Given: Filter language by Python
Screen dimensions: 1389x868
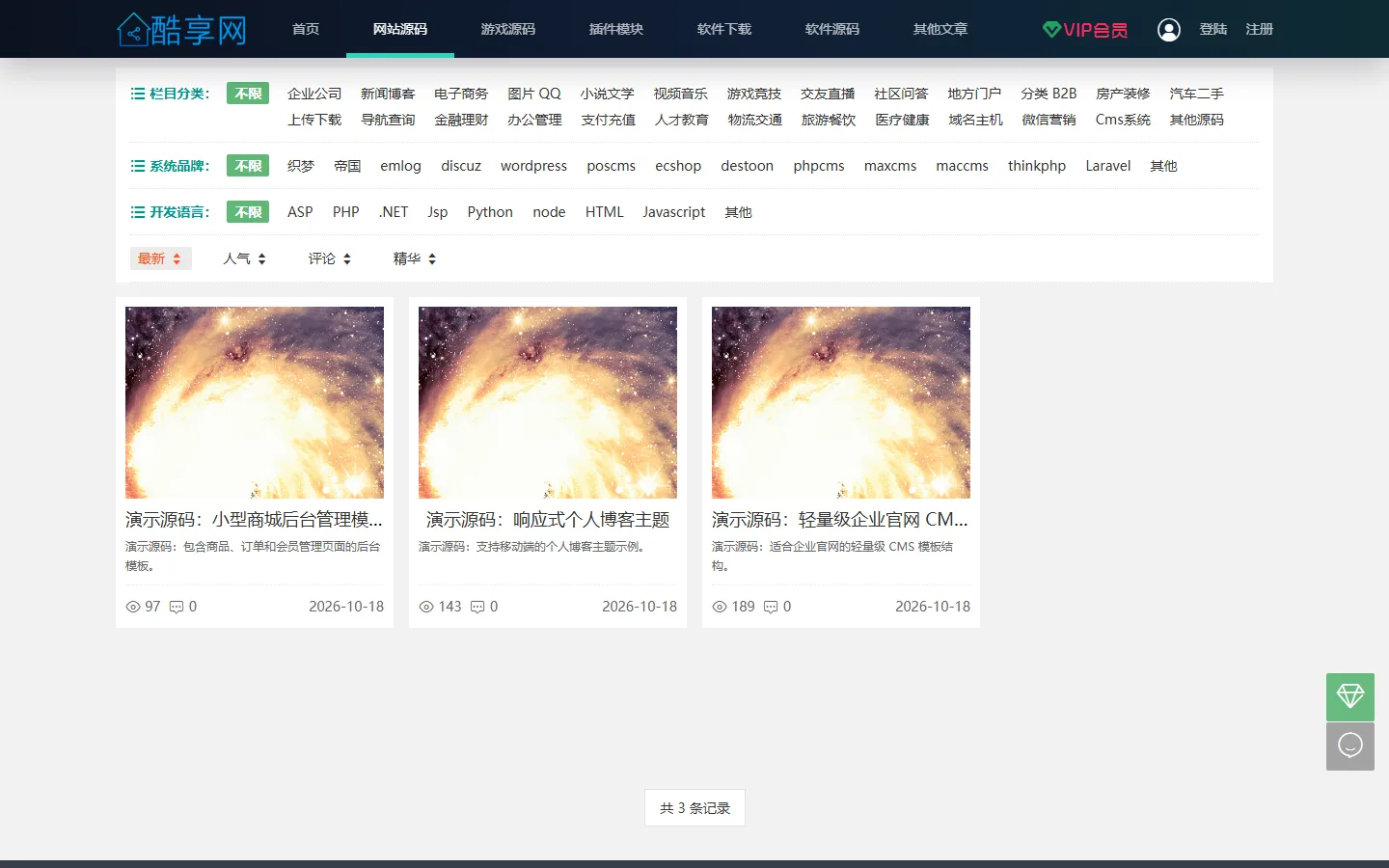Looking at the screenshot, I should [490, 212].
